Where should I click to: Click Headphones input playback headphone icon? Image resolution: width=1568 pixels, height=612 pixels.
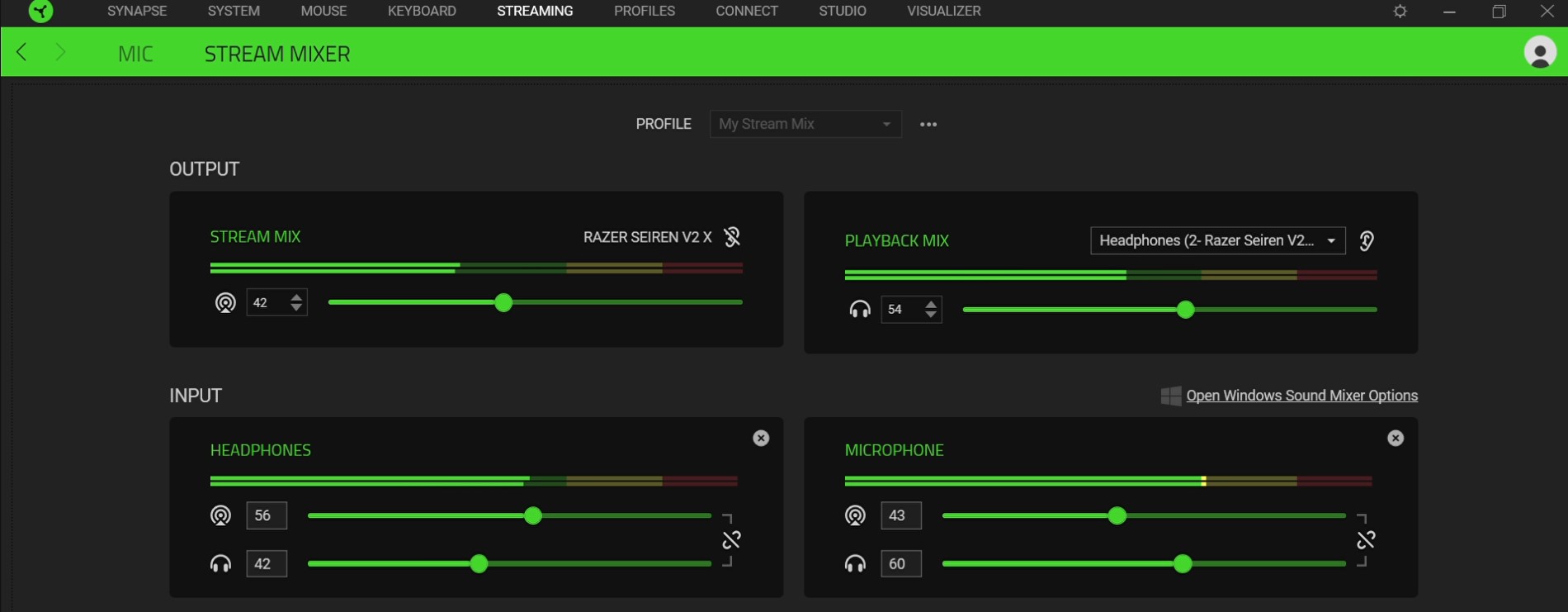(220, 564)
